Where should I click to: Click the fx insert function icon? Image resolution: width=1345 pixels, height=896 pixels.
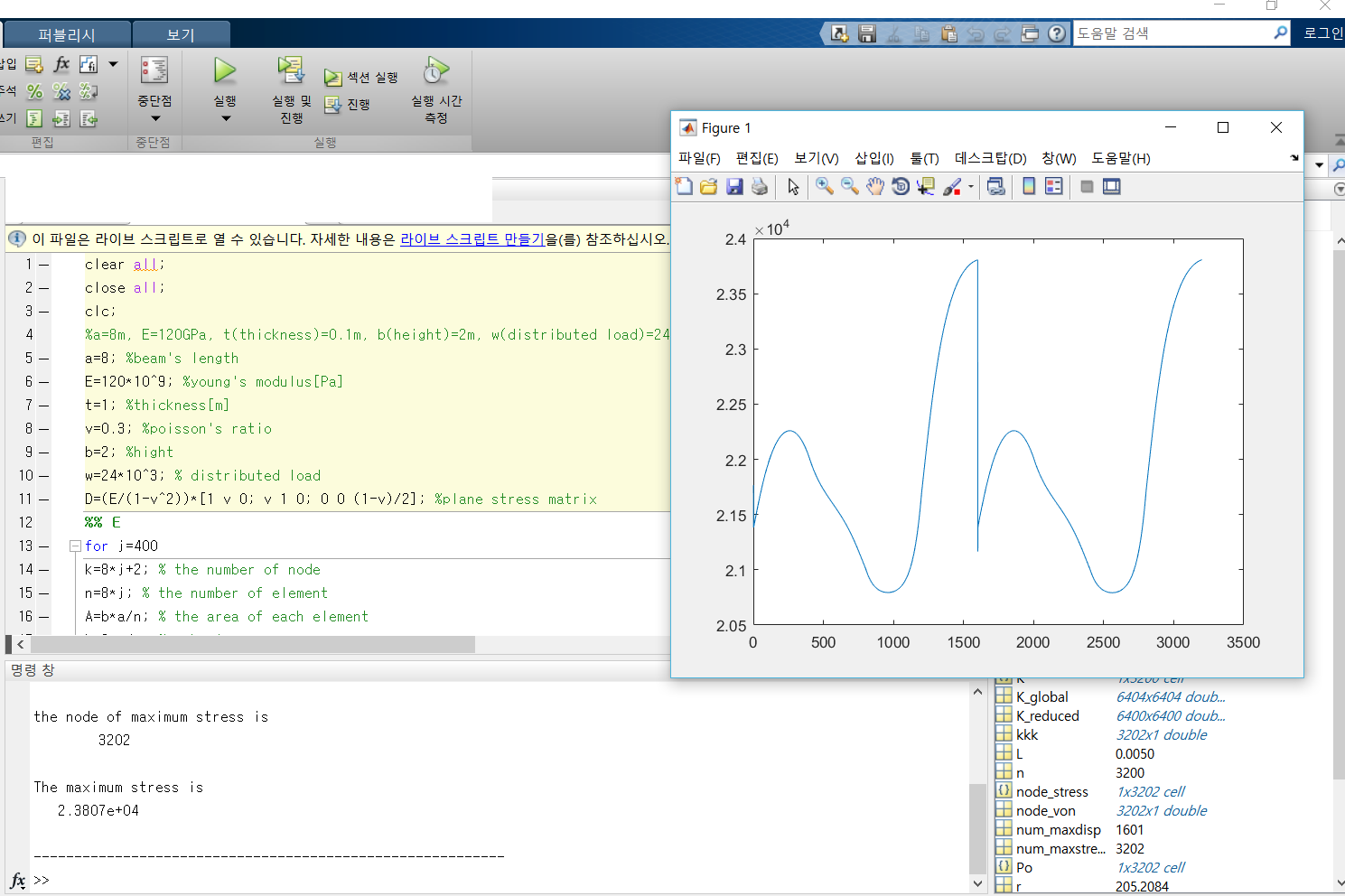(x=61, y=64)
